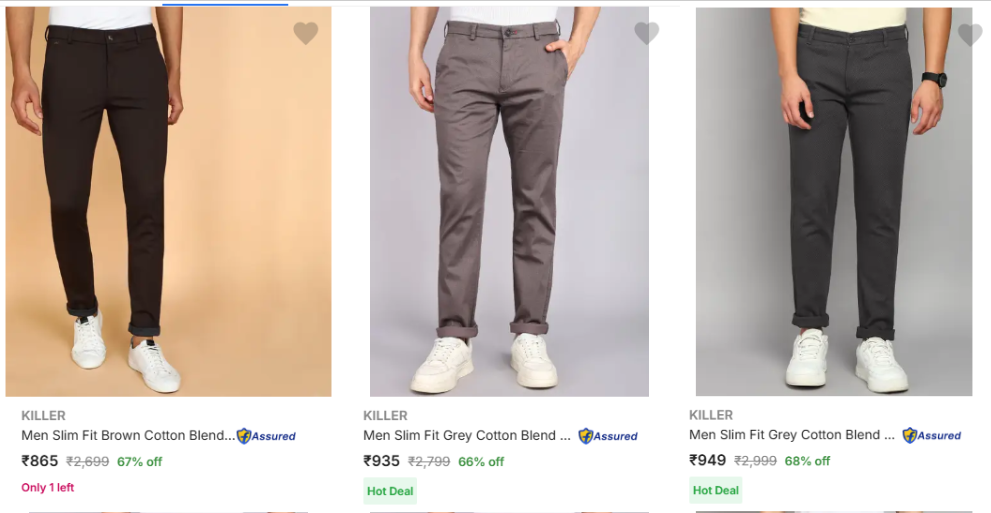Click the Hot Deal tag under the ₹949 price
991x513 pixels.
[716, 490]
